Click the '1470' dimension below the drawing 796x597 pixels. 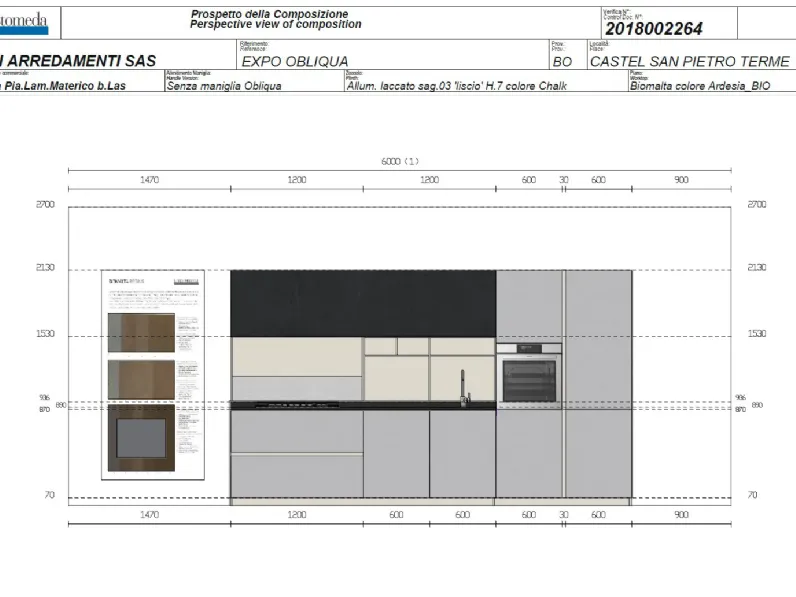tap(149, 515)
